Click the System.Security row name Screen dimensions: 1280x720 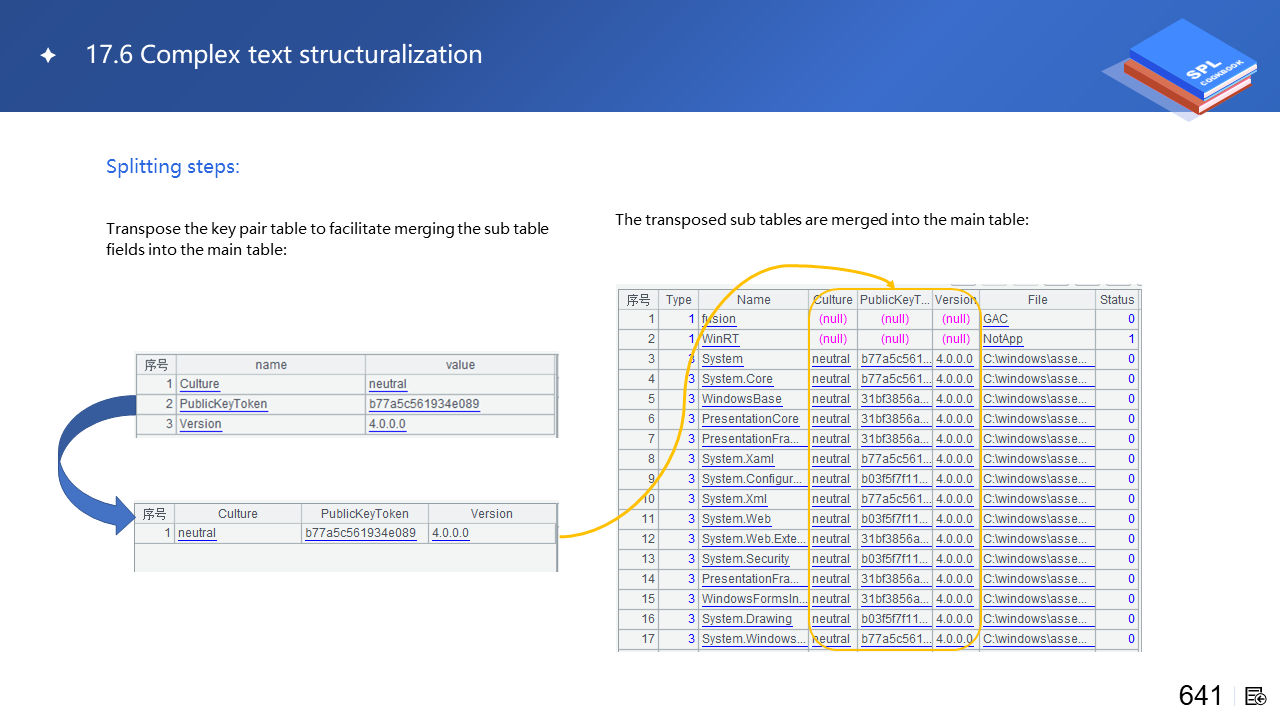(x=745, y=559)
